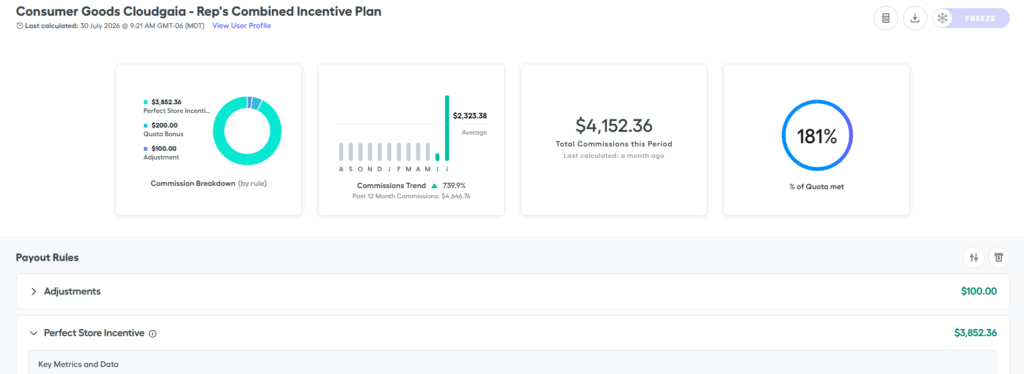Click green trend triangle by 739.9%
This screenshot has width=1024, height=374.
[x=434, y=185]
